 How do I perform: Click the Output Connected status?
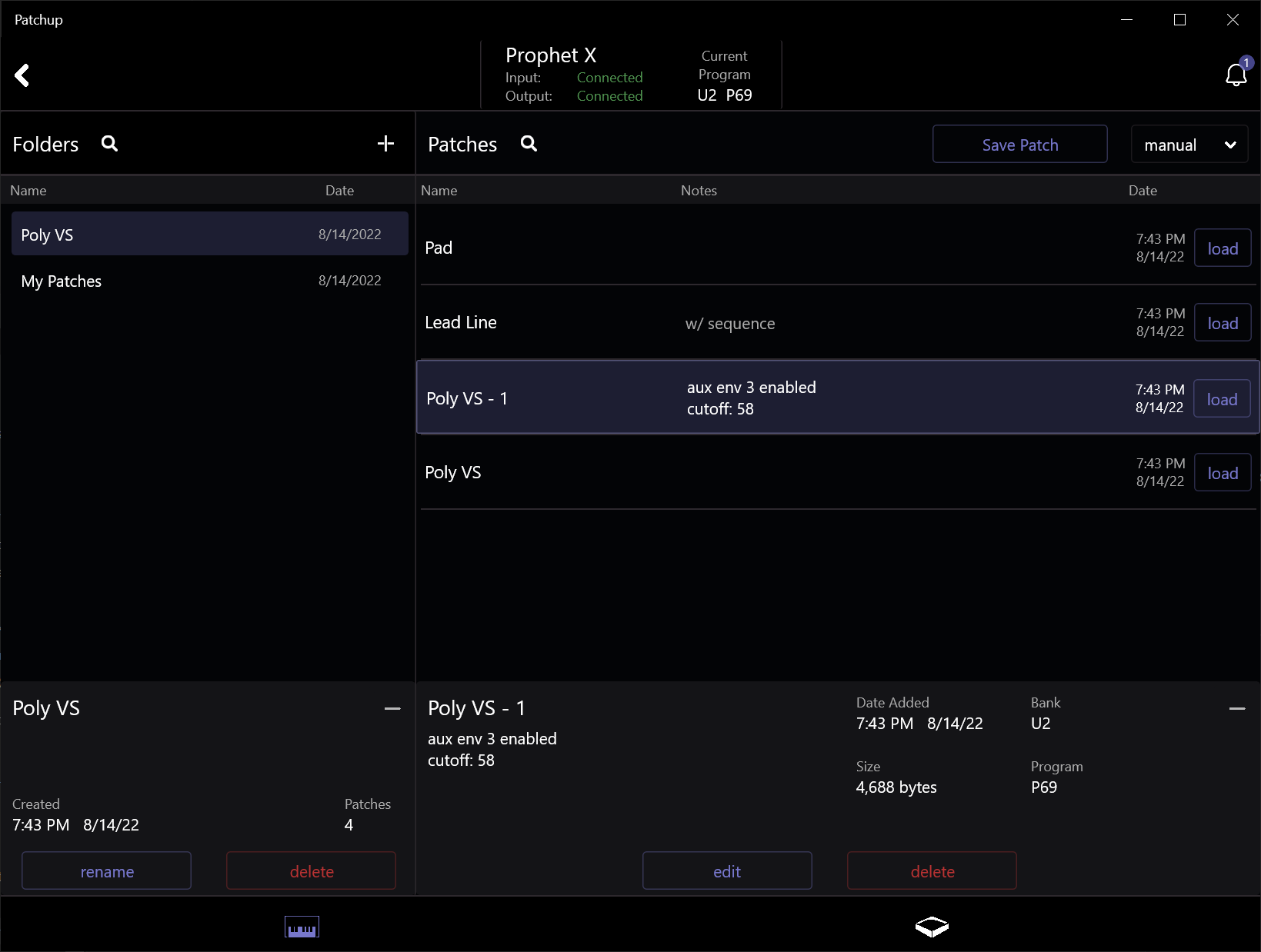tap(610, 96)
